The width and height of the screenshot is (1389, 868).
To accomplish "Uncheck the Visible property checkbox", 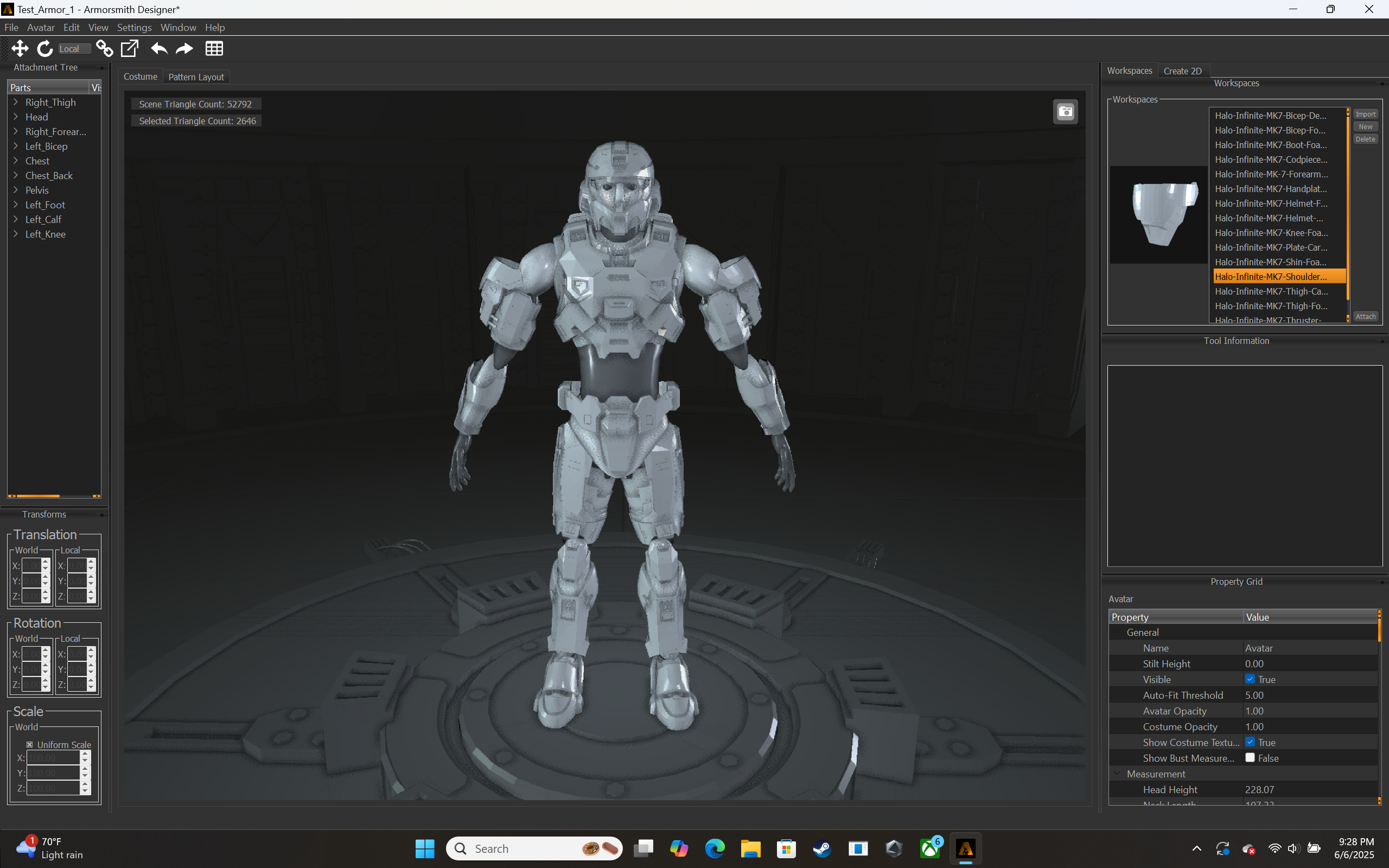I will [x=1250, y=679].
